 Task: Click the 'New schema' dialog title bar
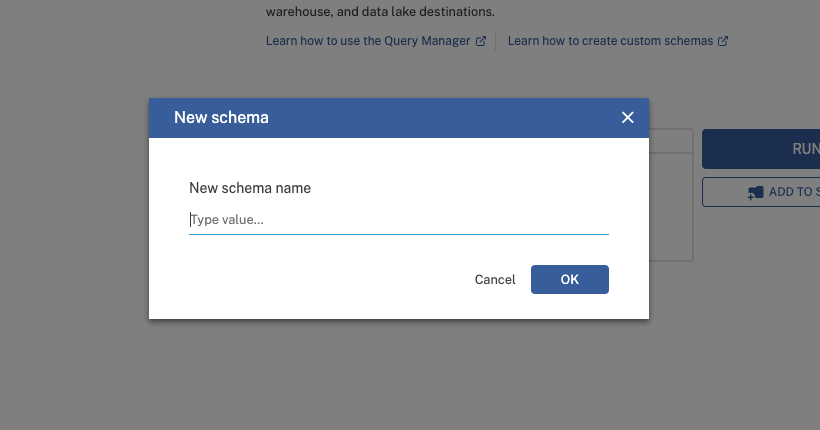[400, 118]
